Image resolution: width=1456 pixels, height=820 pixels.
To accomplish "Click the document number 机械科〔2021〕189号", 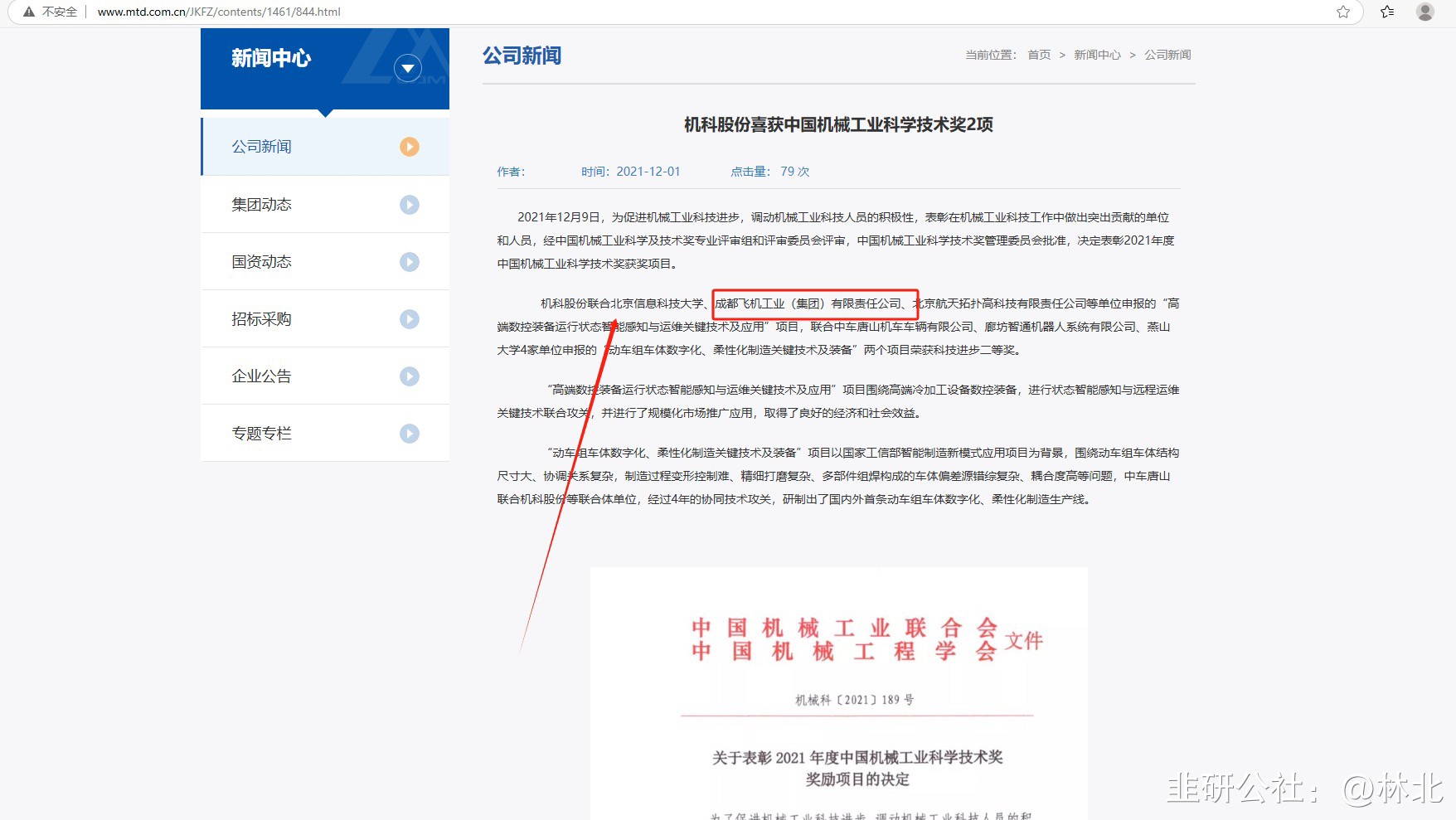I will [855, 700].
